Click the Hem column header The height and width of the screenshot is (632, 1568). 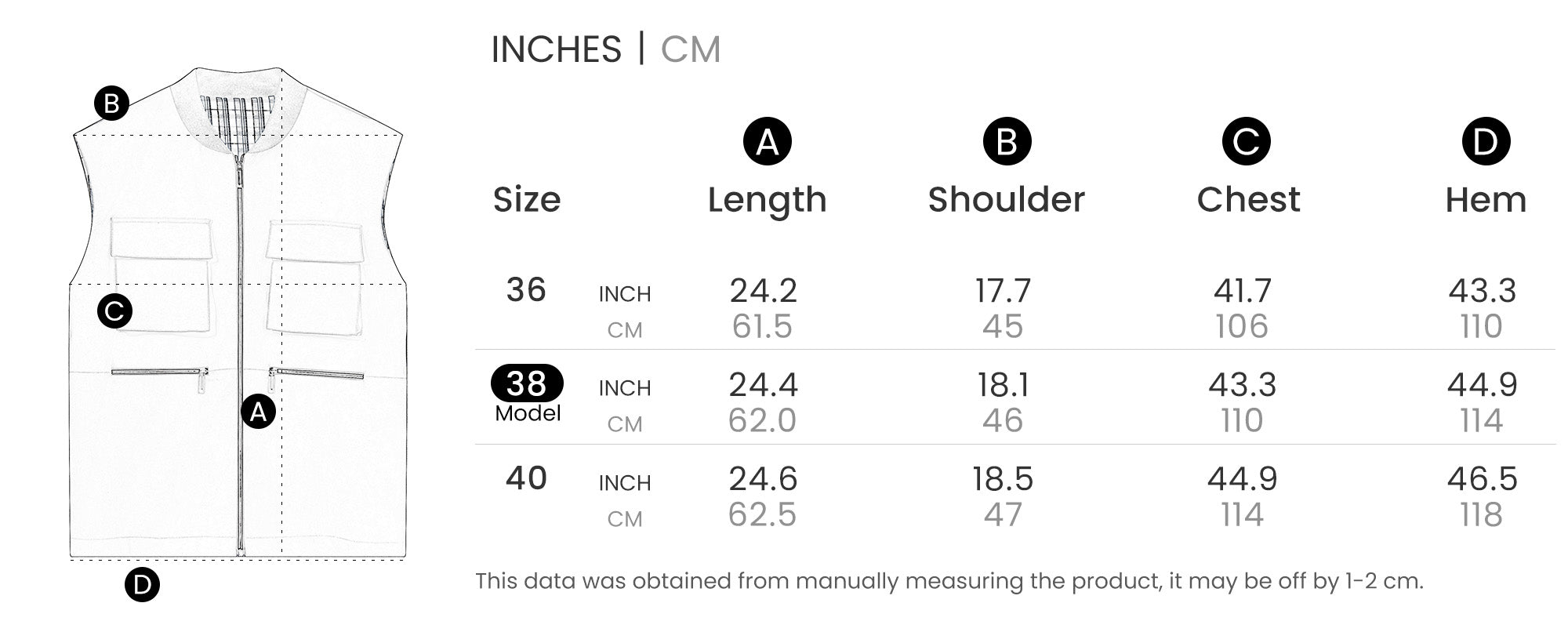point(1486,200)
